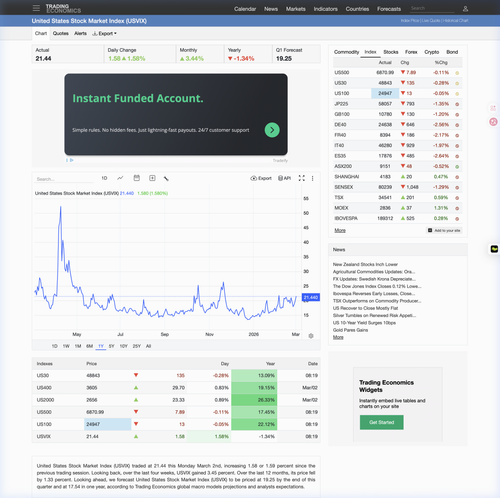The image size is (500, 498).
Task: Click the chart API button
Action: [284, 178]
